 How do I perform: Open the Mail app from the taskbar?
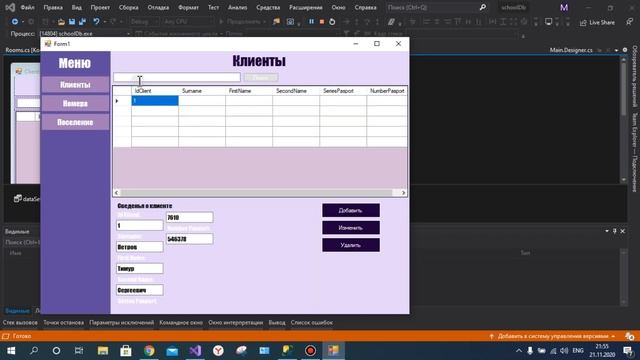(x=172, y=351)
